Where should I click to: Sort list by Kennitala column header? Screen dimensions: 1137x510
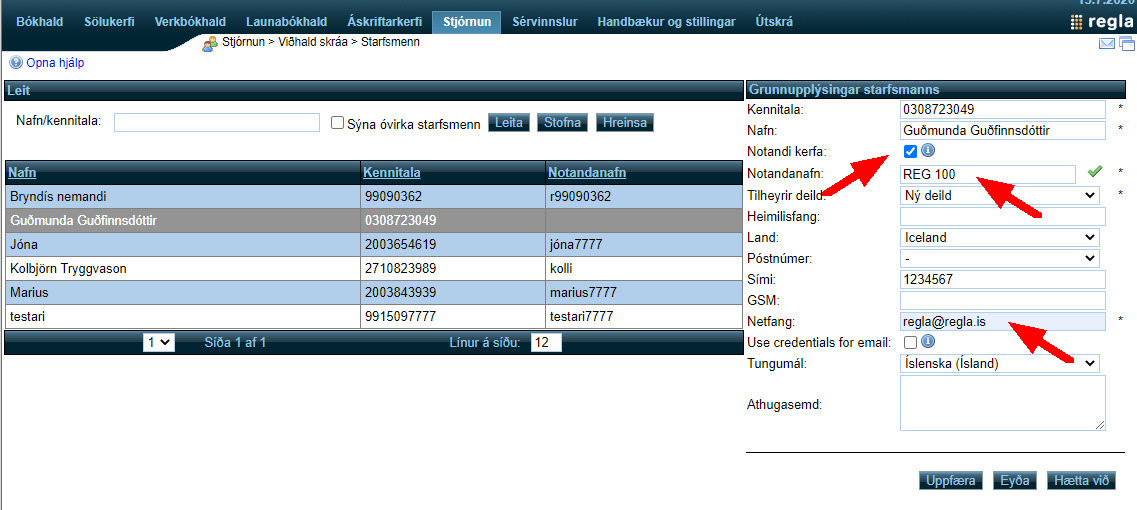point(391,172)
